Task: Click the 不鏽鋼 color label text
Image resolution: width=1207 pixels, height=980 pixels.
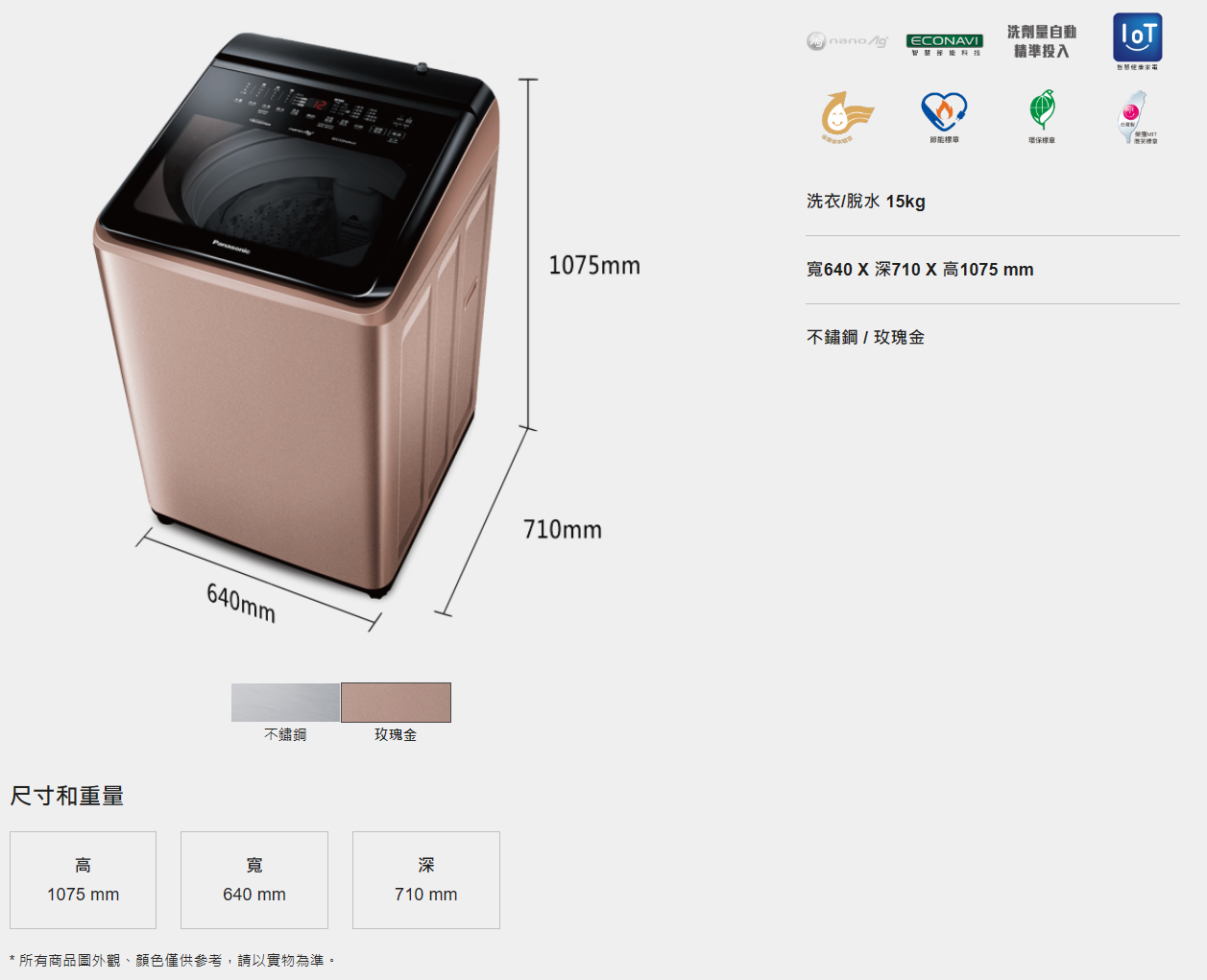Action: (285, 734)
